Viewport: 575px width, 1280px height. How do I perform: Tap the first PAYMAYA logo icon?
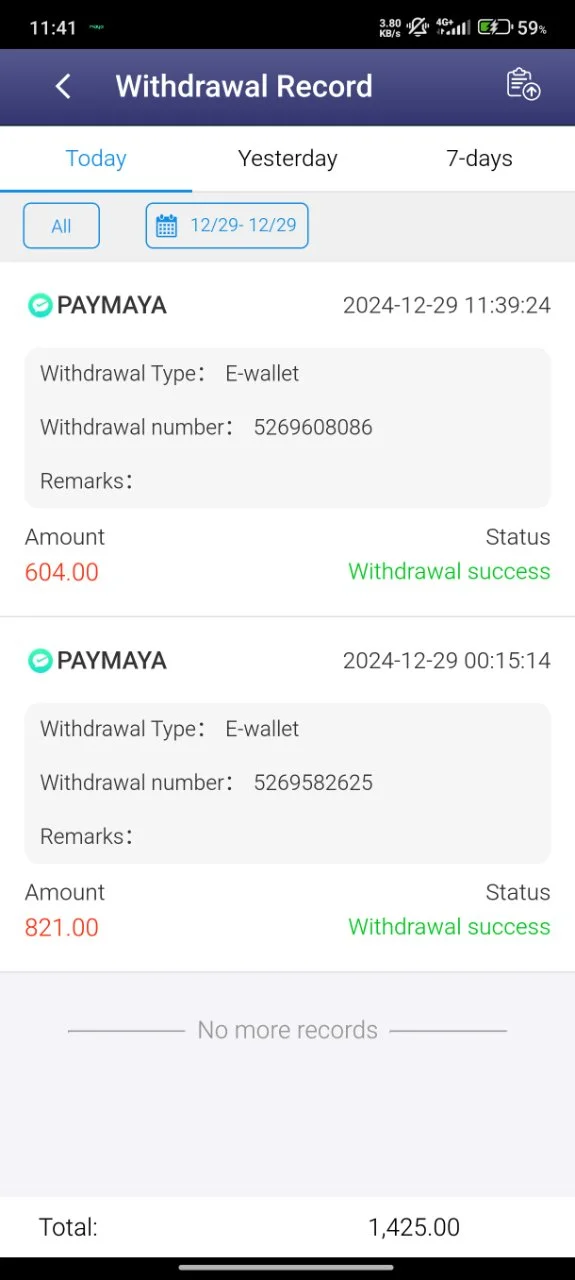(39, 305)
